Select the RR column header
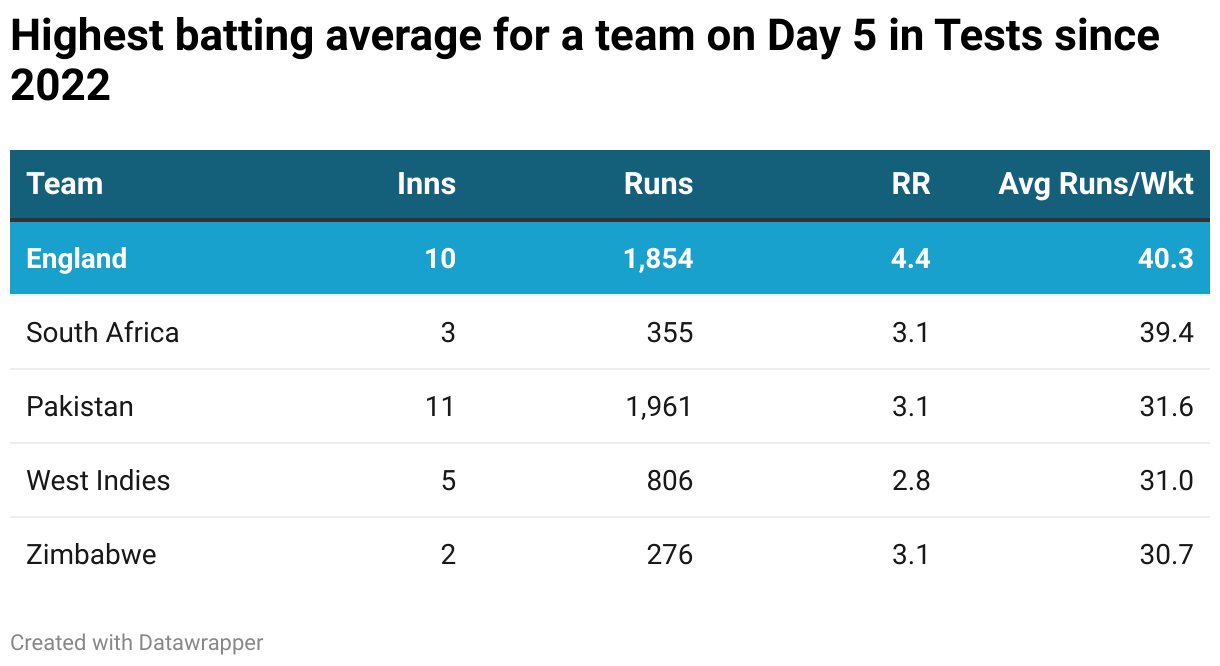 (910, 184)
